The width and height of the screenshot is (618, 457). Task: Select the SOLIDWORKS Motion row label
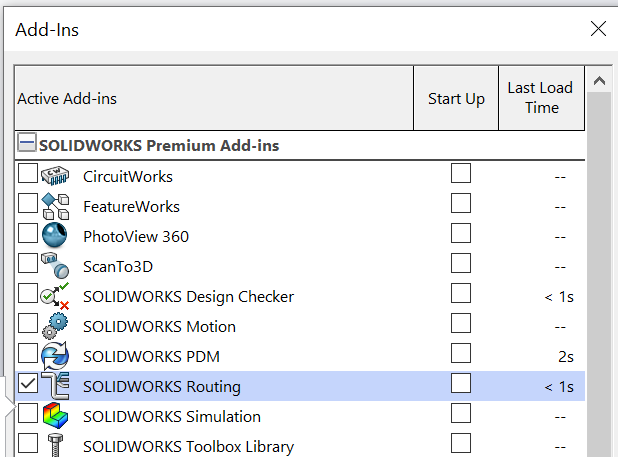159,327
